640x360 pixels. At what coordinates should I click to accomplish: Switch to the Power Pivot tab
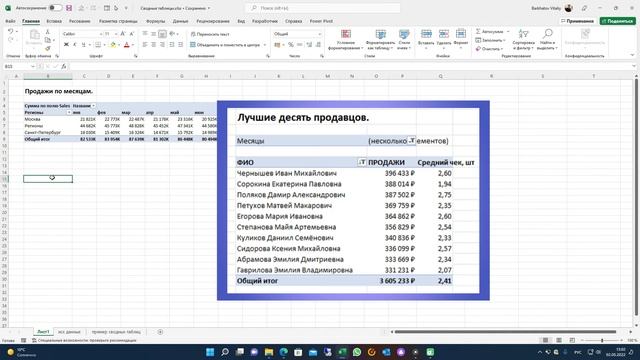[321, 21]
